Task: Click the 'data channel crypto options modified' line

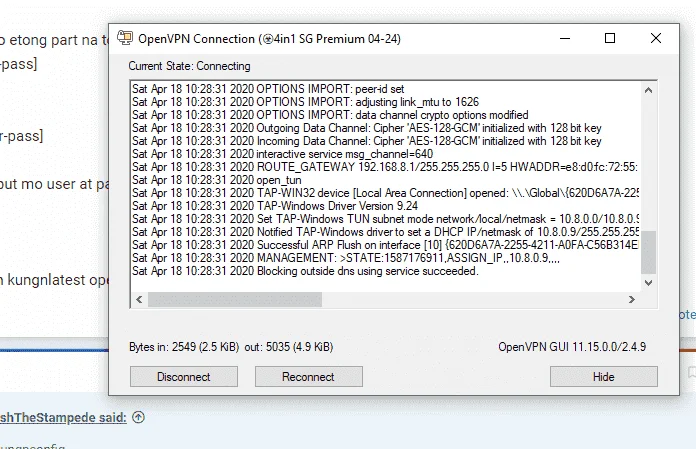Action: click(330, 115)
